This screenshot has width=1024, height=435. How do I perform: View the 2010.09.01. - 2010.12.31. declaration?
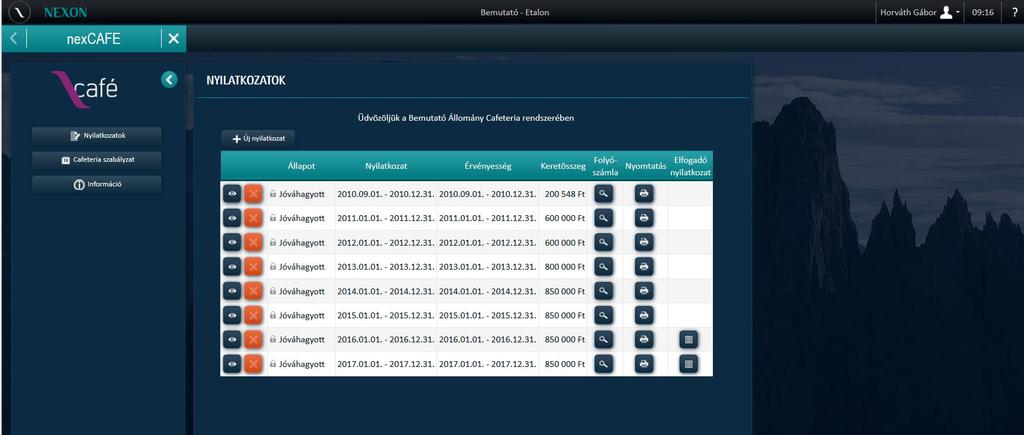(232, 193)
